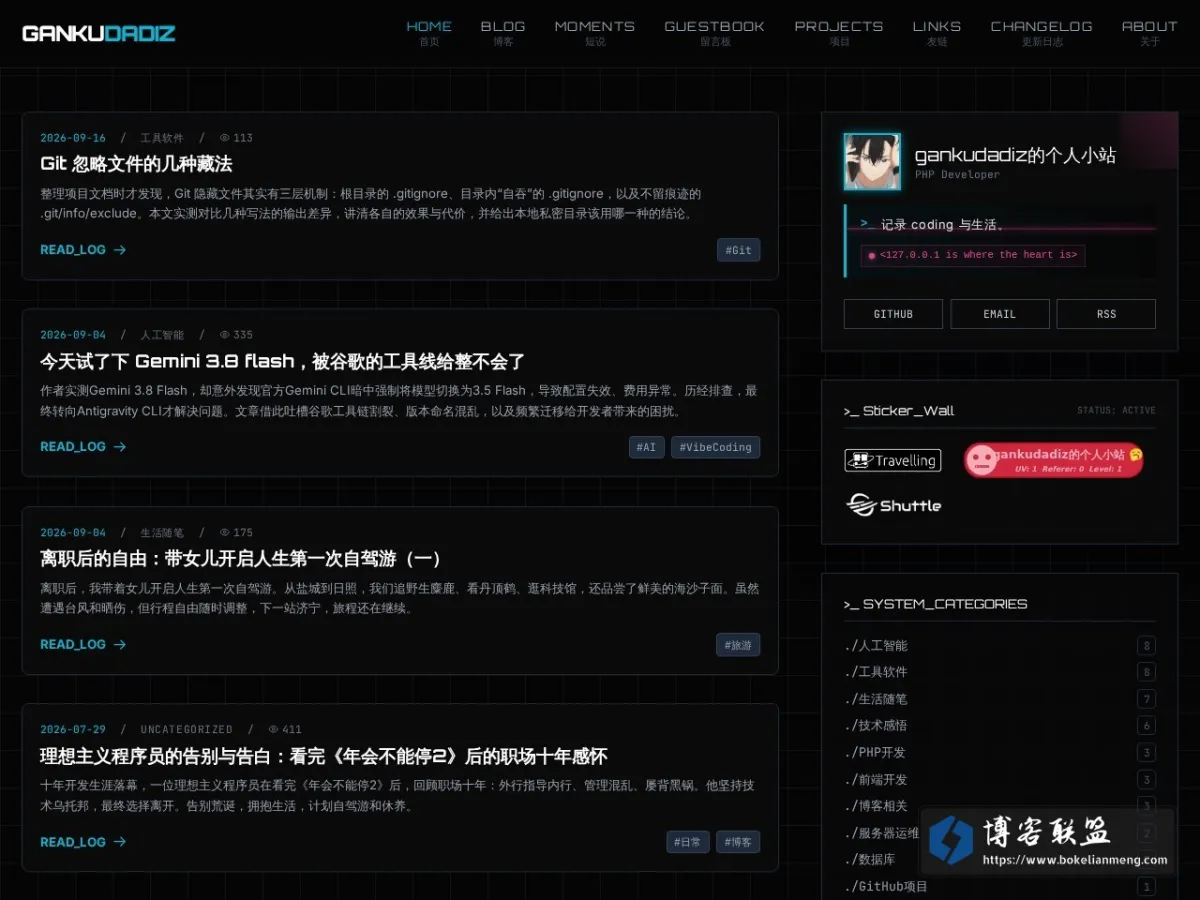Open the post 理想主义程序员的告别与告白
Screen dimensions: 1200x900
[323, 756]
